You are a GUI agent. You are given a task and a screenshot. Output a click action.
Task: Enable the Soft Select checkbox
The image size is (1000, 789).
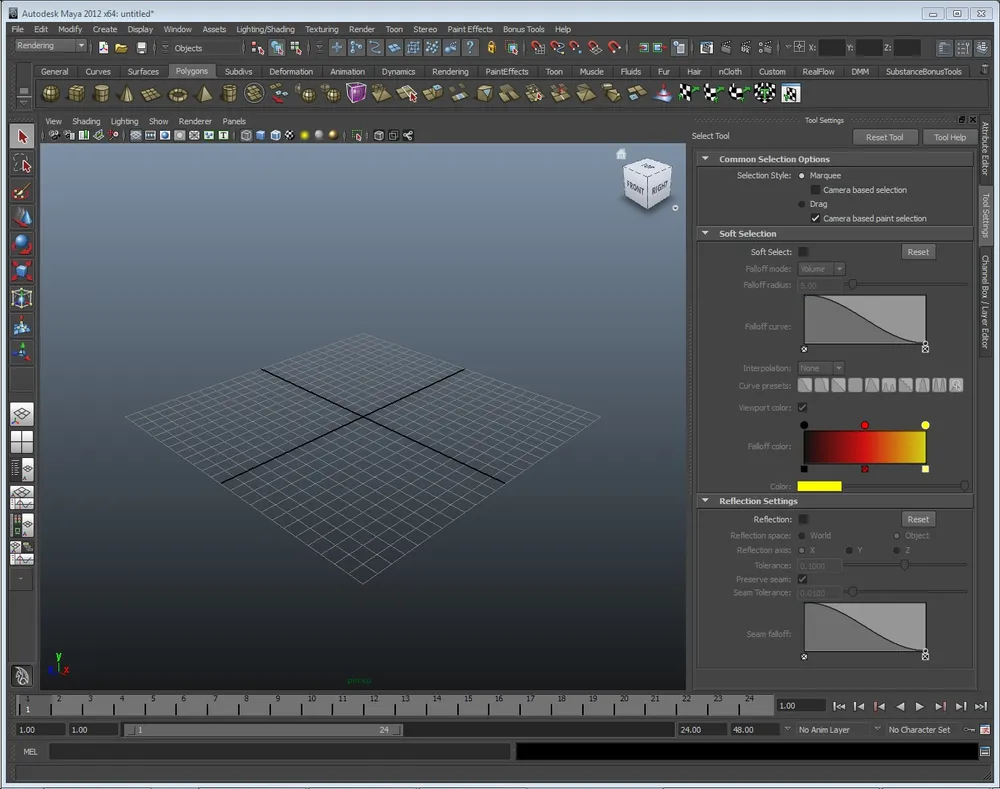point(803,252)
